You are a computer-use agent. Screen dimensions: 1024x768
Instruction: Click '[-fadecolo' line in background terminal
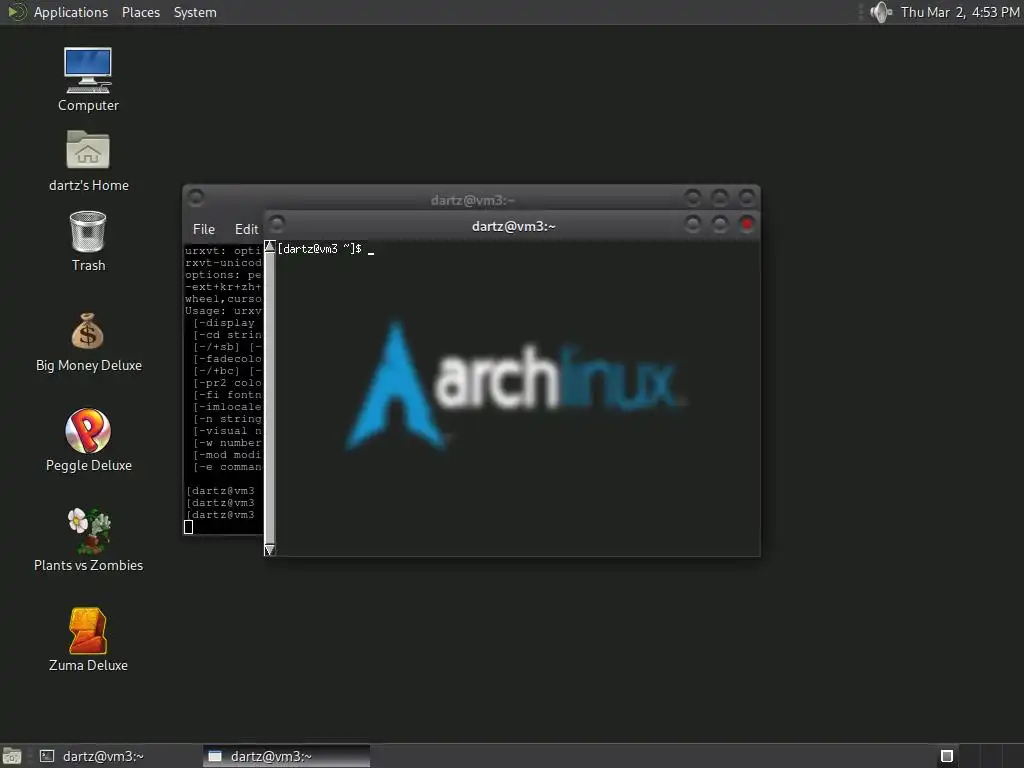point(227,359)
